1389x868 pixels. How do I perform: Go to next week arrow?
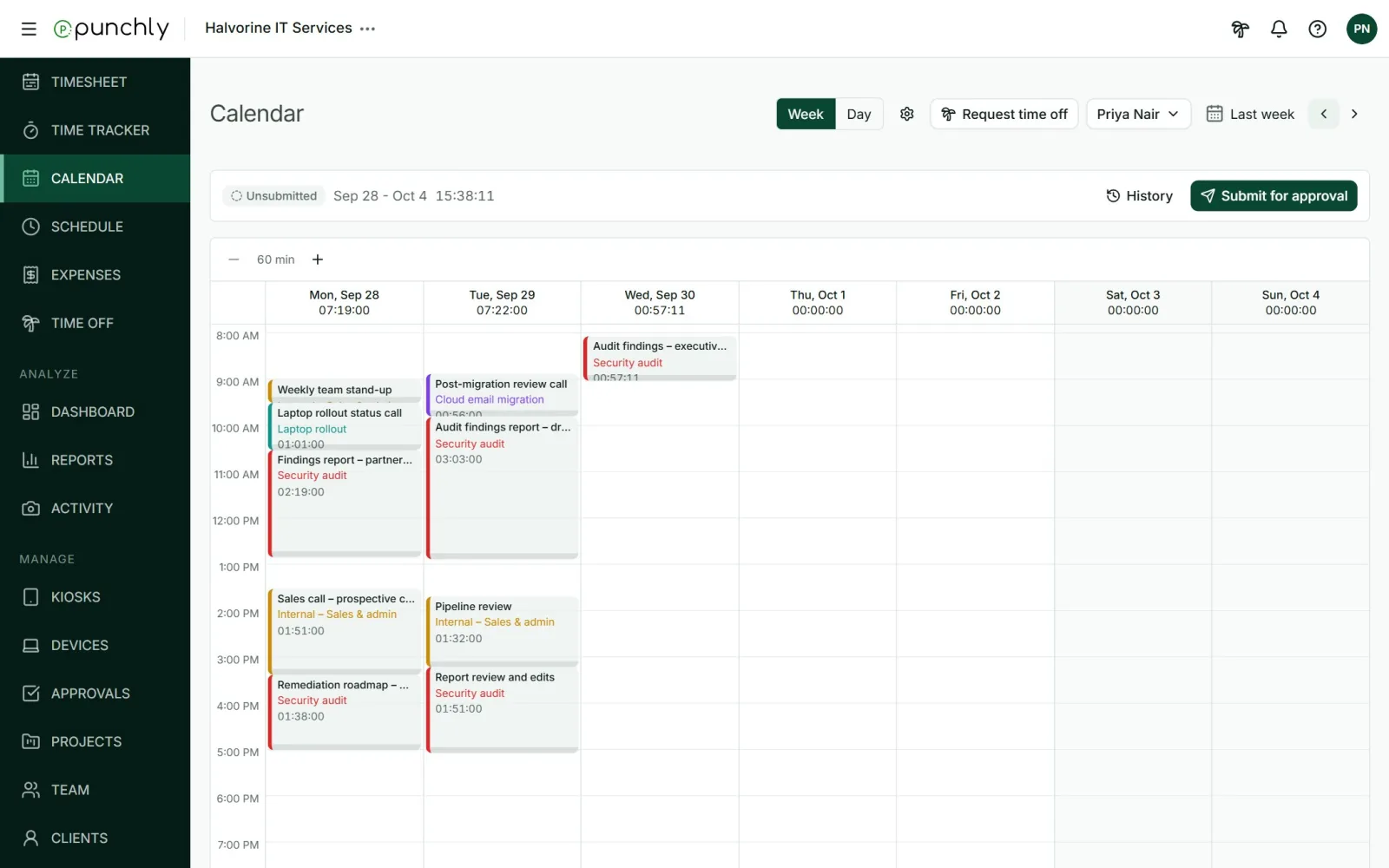pos(1354,114)
